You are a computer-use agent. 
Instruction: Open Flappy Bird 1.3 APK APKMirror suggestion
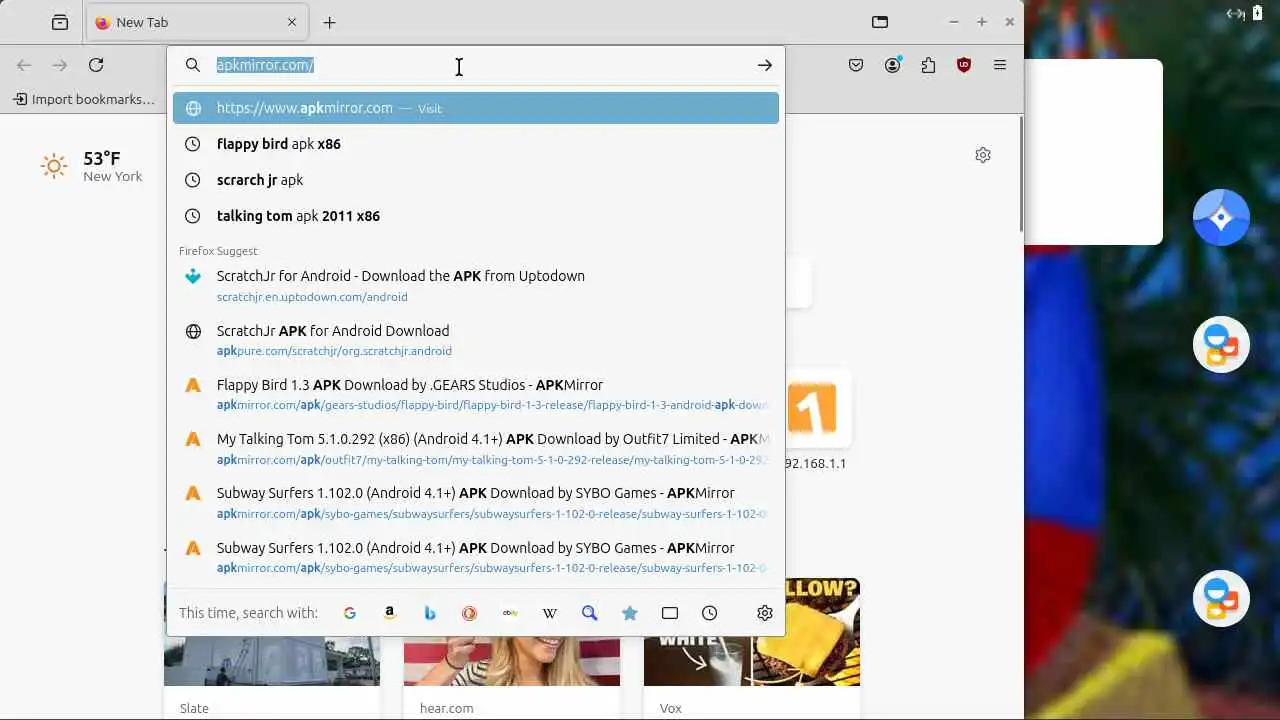click(x=476, y=394)
